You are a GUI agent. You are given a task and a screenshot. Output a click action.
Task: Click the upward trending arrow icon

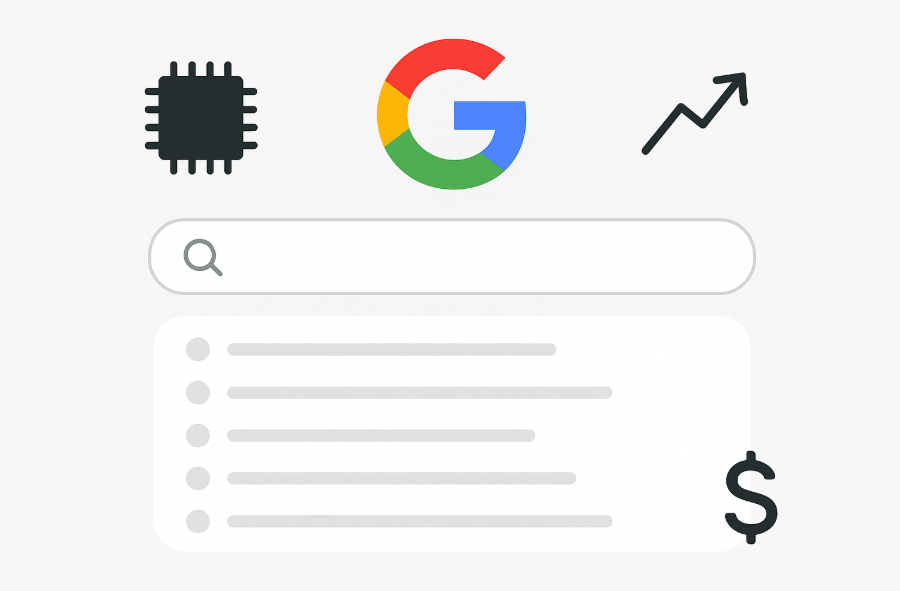click(695, 114)
